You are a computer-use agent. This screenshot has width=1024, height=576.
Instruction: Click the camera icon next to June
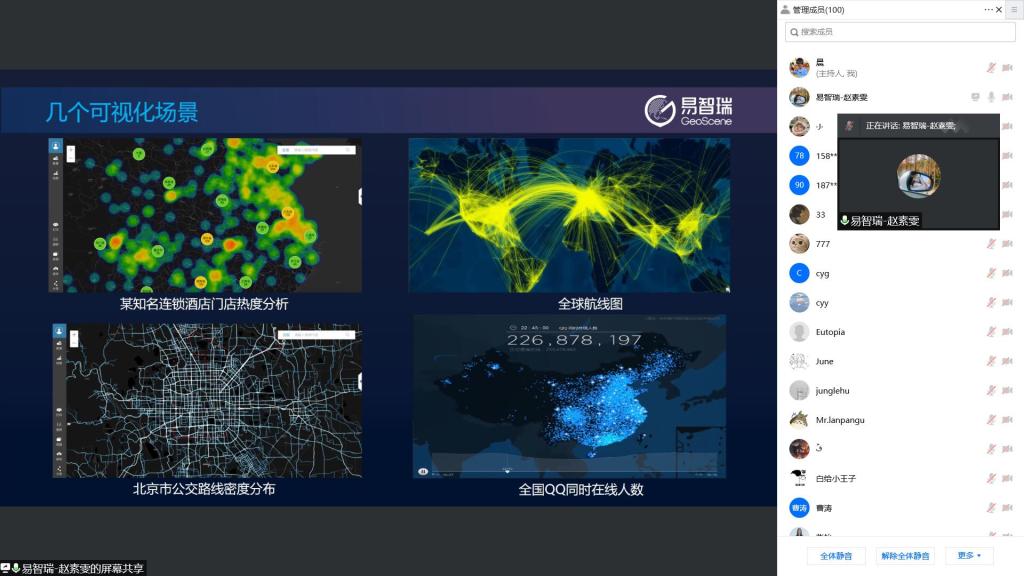pos(1007,361)
